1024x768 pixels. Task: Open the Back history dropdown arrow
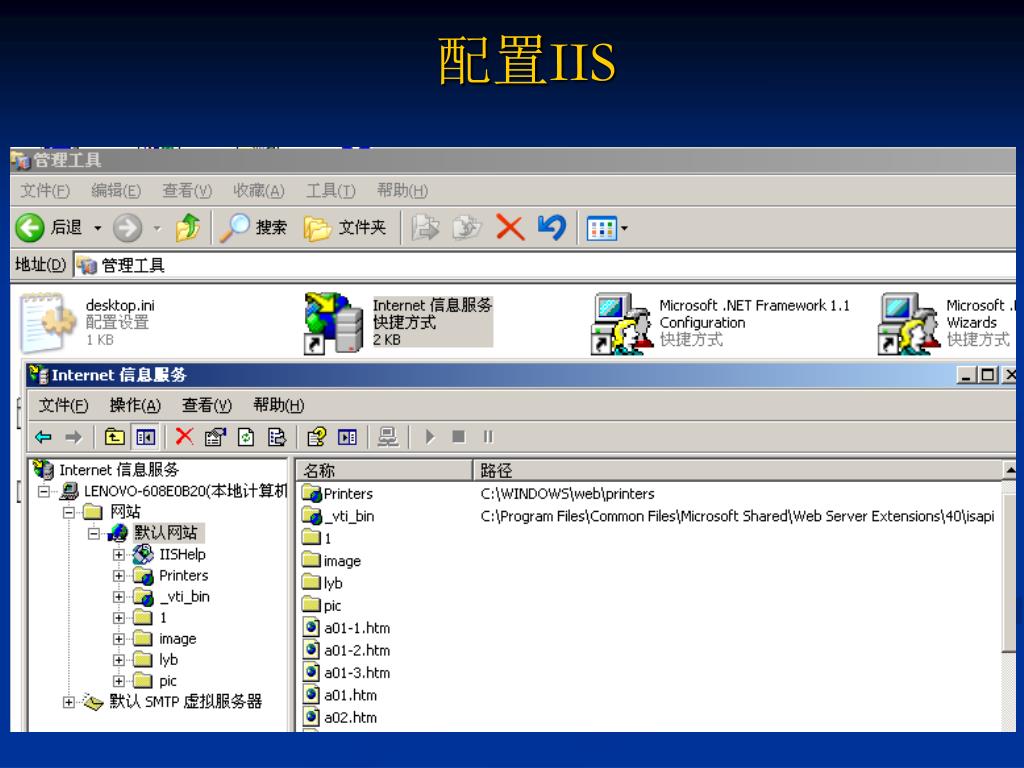(97, 229)
